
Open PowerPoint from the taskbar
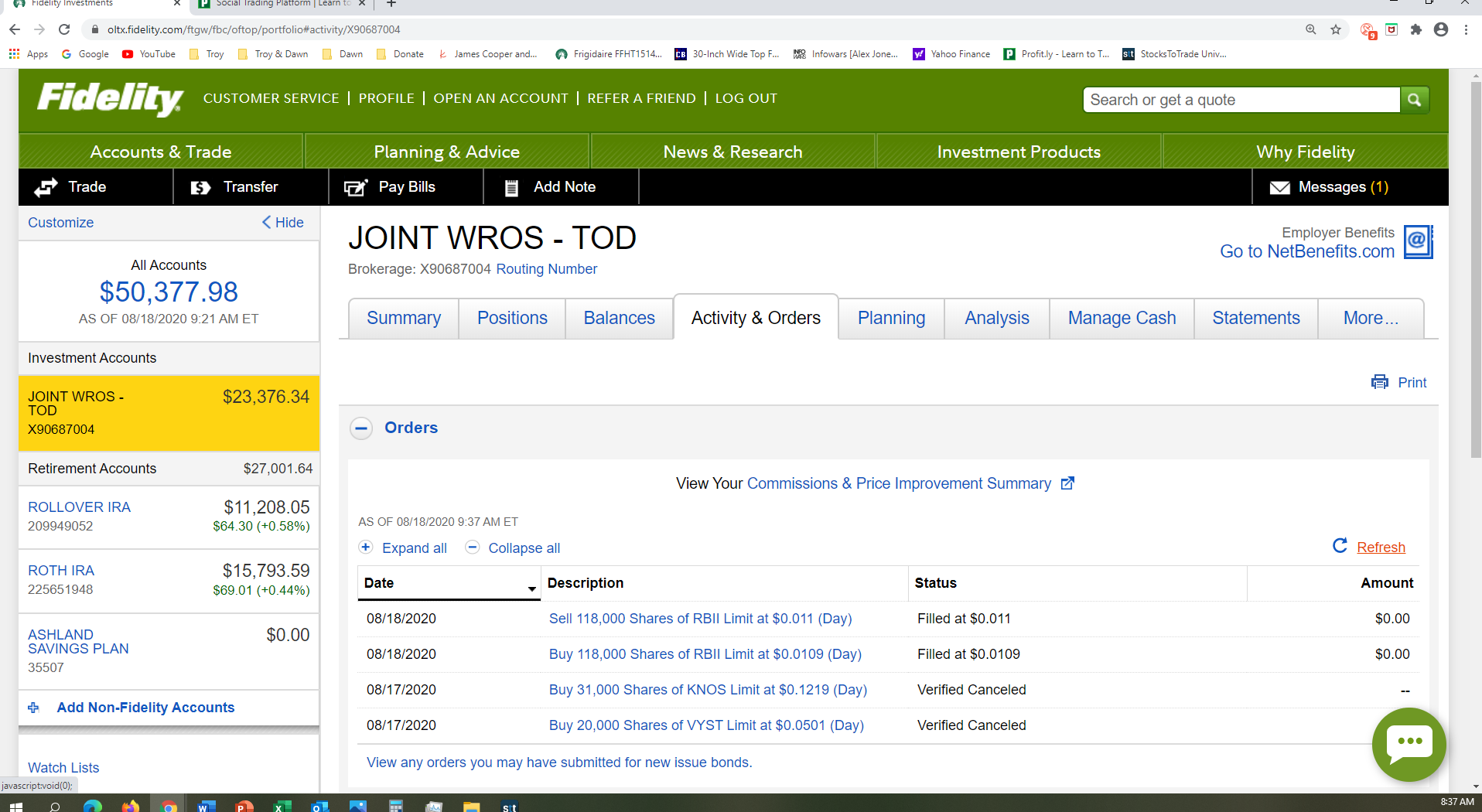coord(244,807)
